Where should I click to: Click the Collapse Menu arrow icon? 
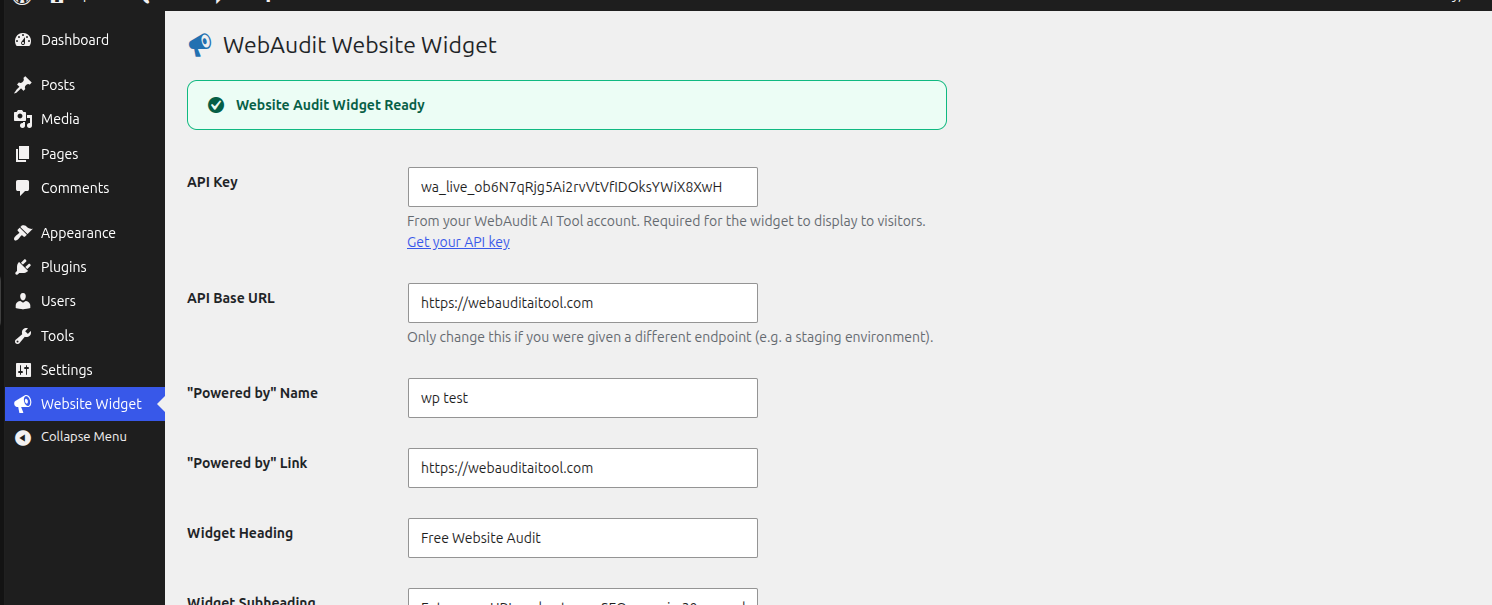click(23, 437)
